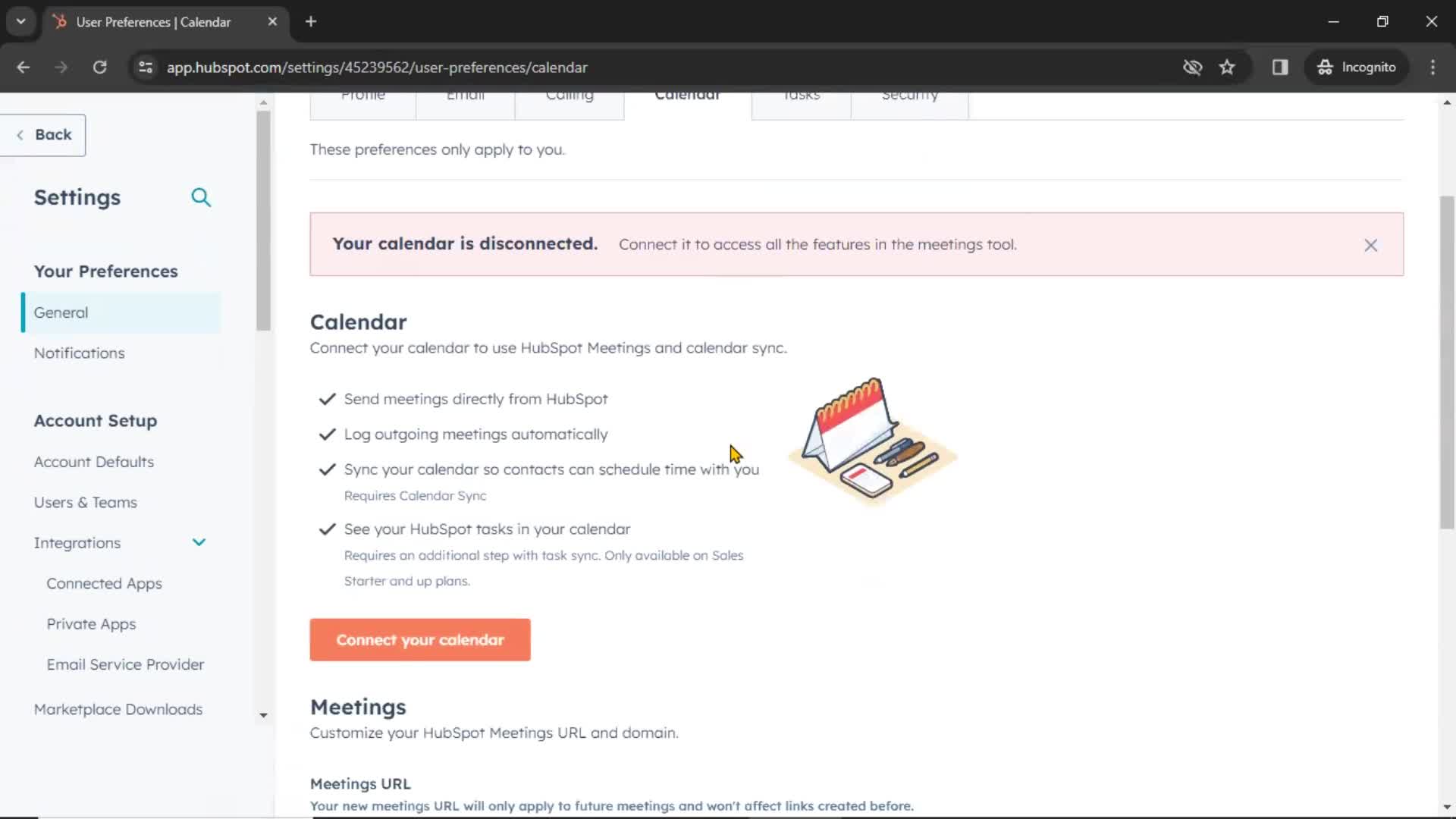1456x819 pixels.
Task: Click the HubSpot address bar URL field
Action: tap(376, 67)
